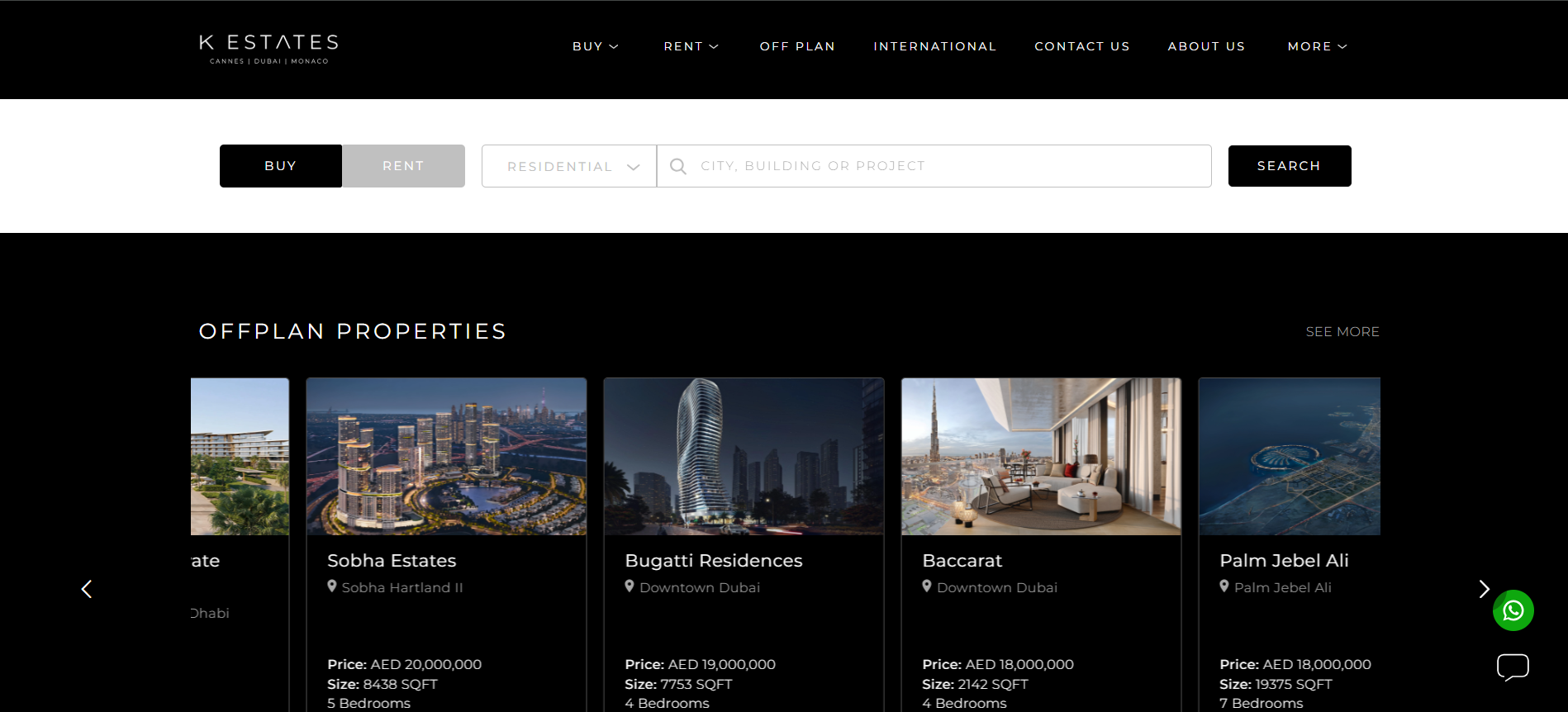The height and width of the screenshot is (712, 1568).
Task: Click the search magnifier icon
Action: (x=678, y=166)
